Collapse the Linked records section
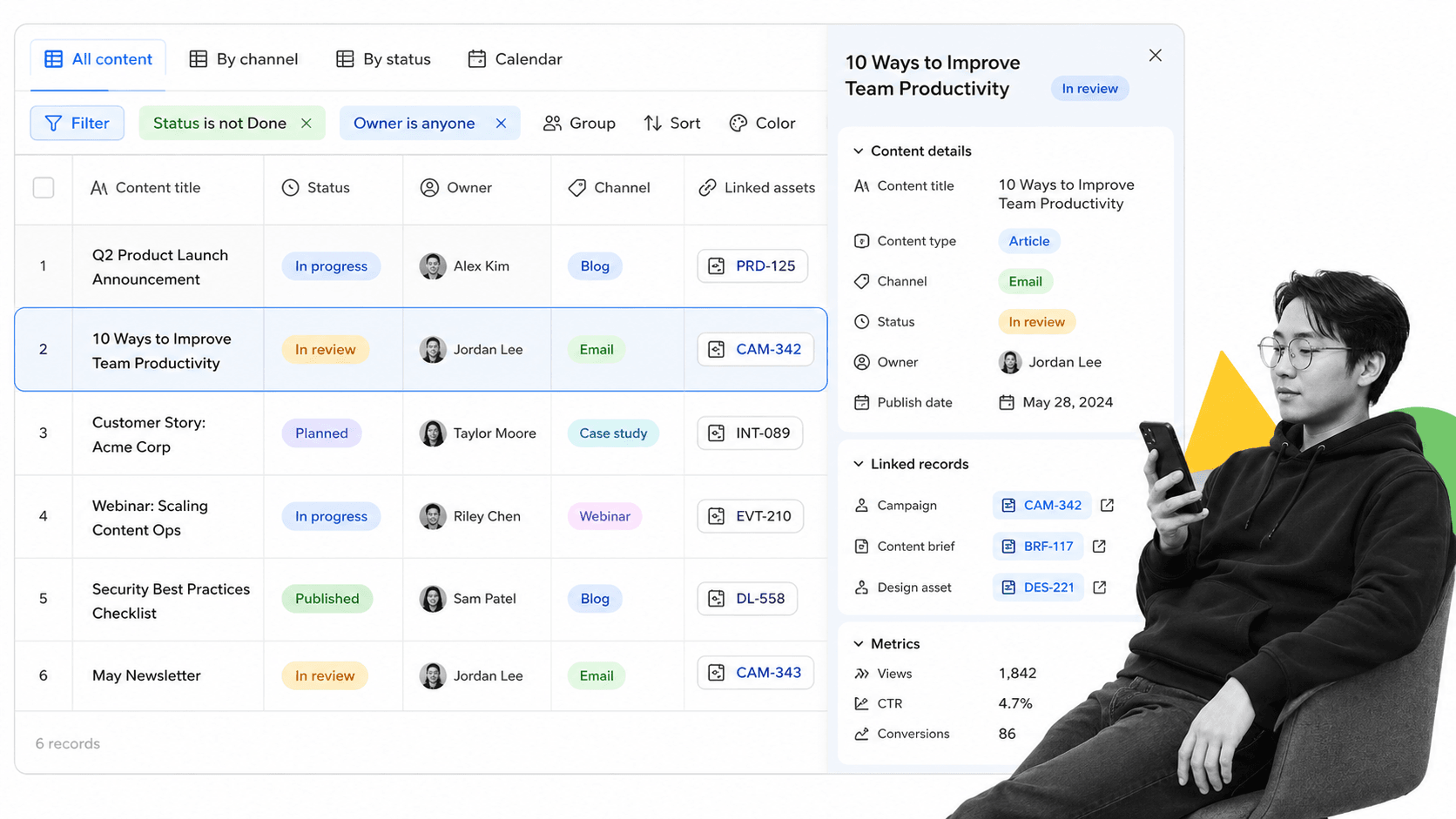 tap(859, 465)
